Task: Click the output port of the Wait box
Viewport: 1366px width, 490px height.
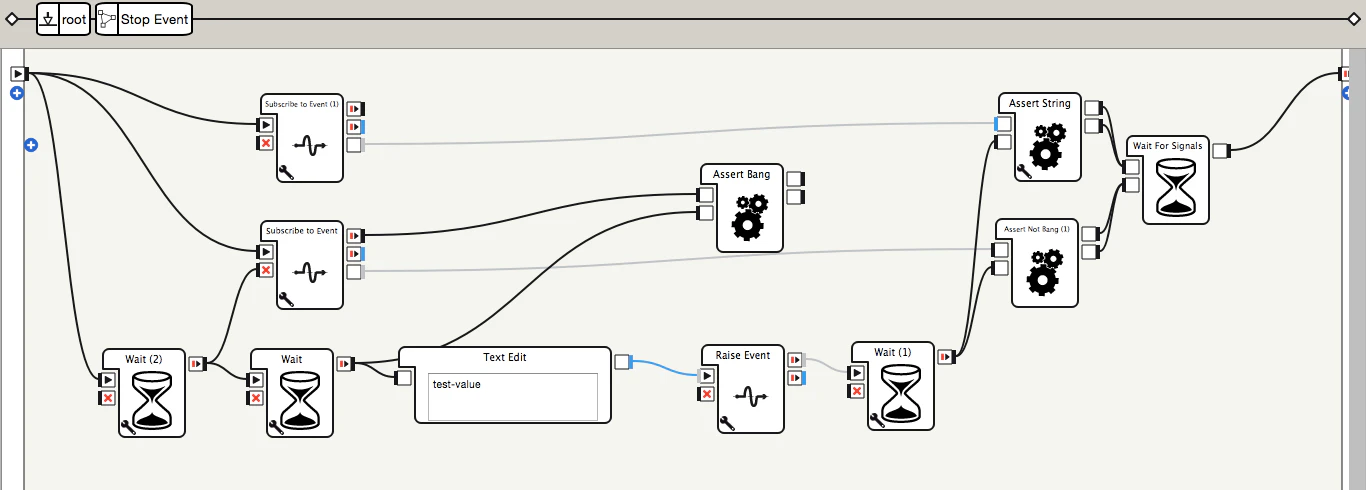Action: point(344,364)
